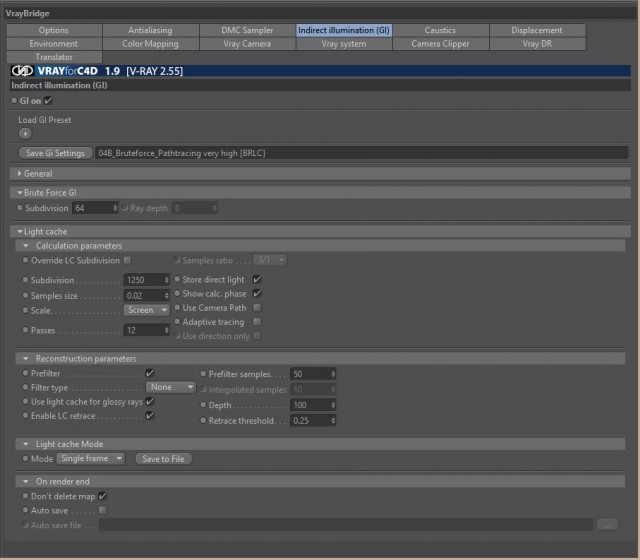Viewport: 640px width, 560px height.
Task: Switch to the Options tab
Action: 54,30
